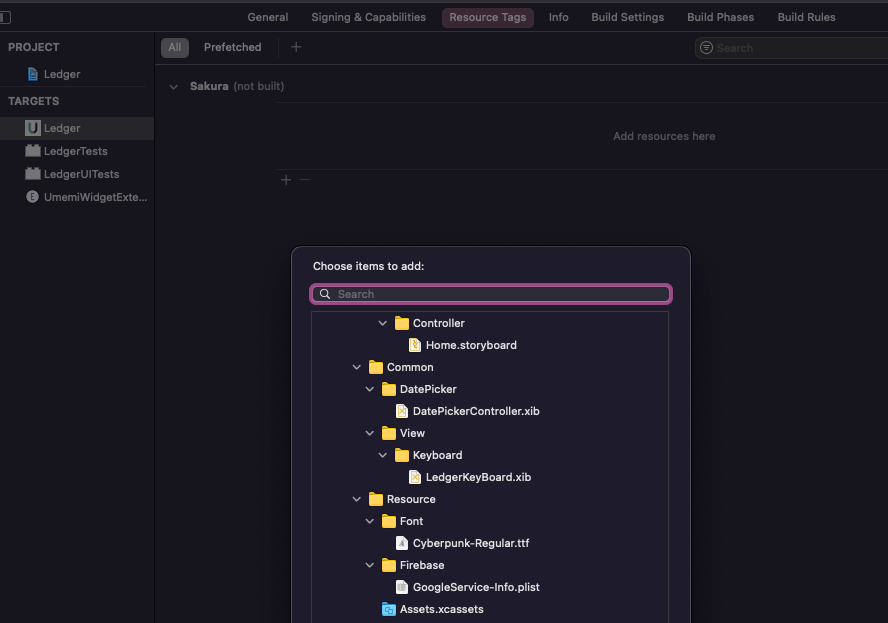
Task: Click the Sakura tag name
Action: click(x=209, y=86)
